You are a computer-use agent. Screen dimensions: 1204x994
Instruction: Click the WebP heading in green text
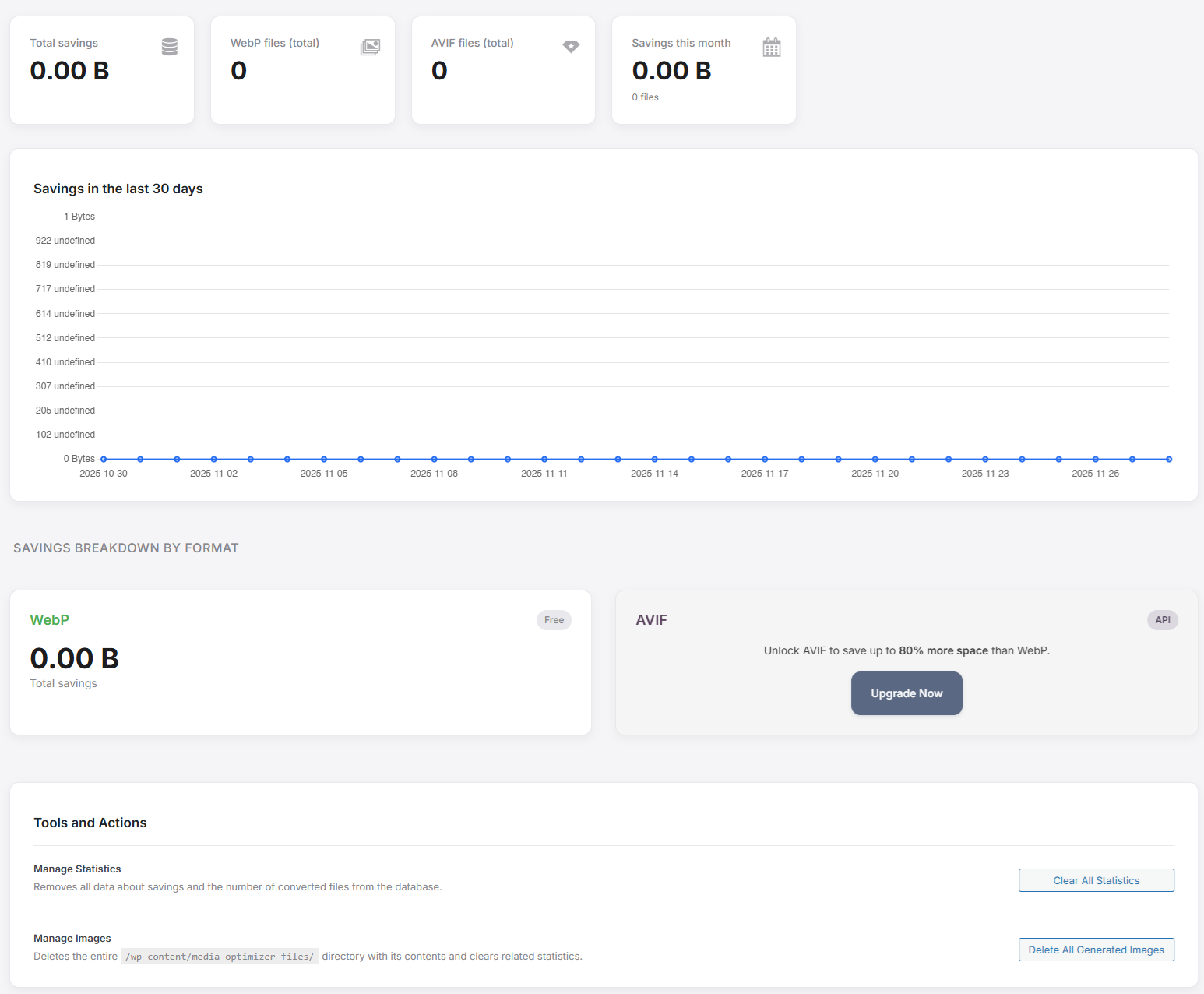coord(49,619)
